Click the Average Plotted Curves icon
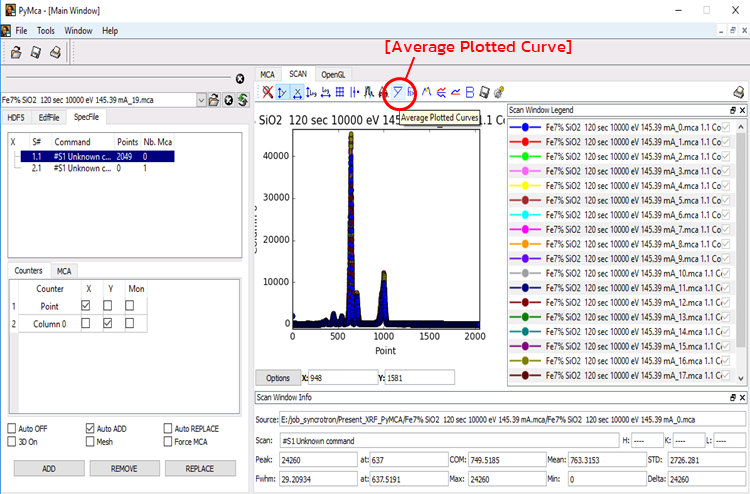Screen dimensions: 750x494 397,92
